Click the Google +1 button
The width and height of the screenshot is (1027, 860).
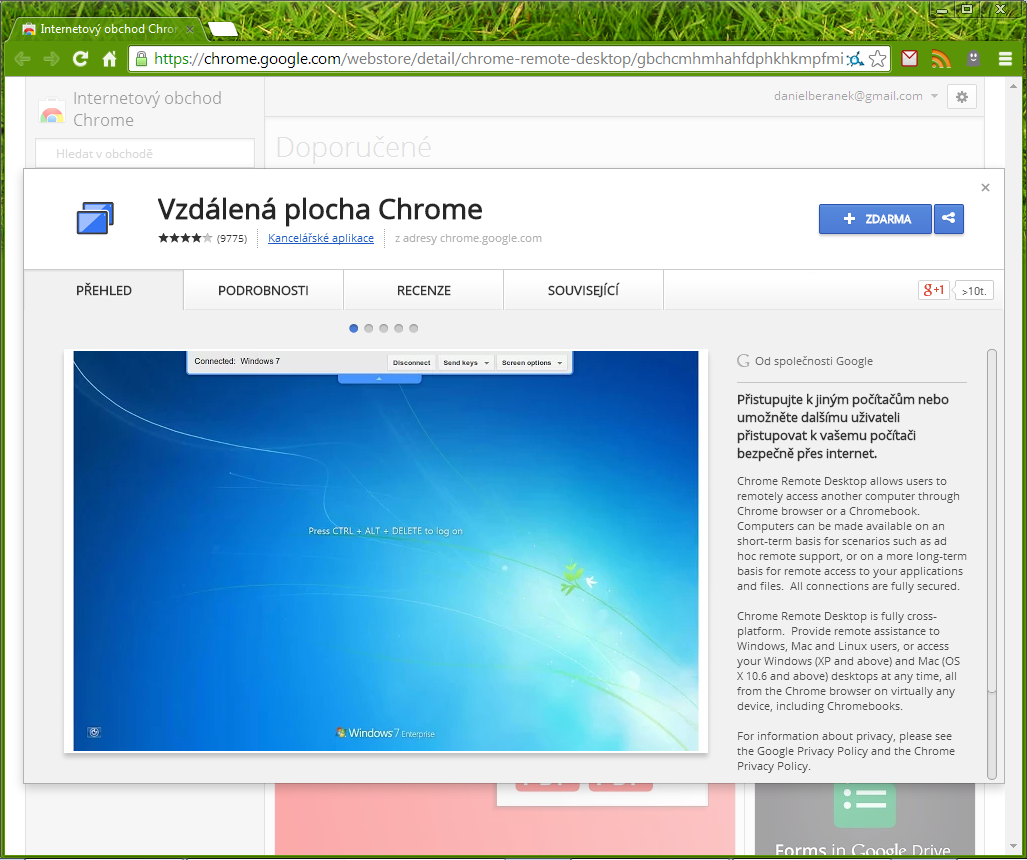pyautogui.click(x=933, y=290)
